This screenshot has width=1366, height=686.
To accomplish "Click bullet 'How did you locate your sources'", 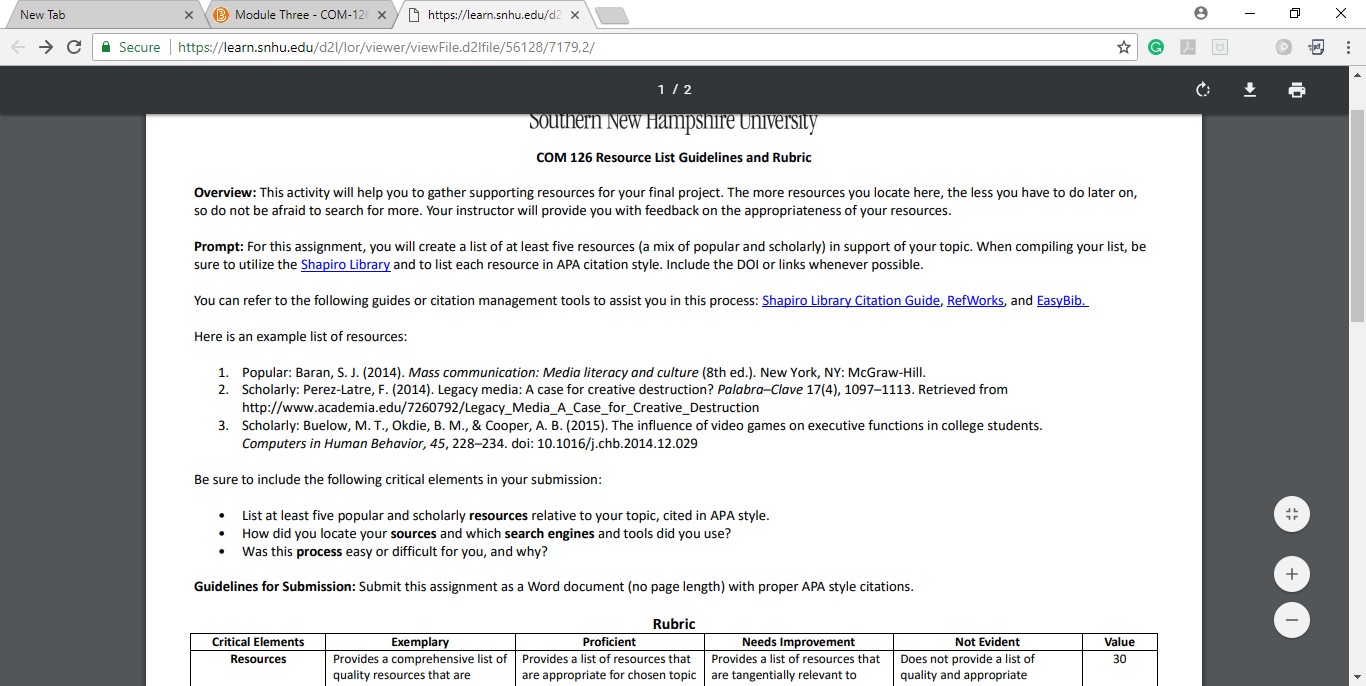I will (486, 534).
